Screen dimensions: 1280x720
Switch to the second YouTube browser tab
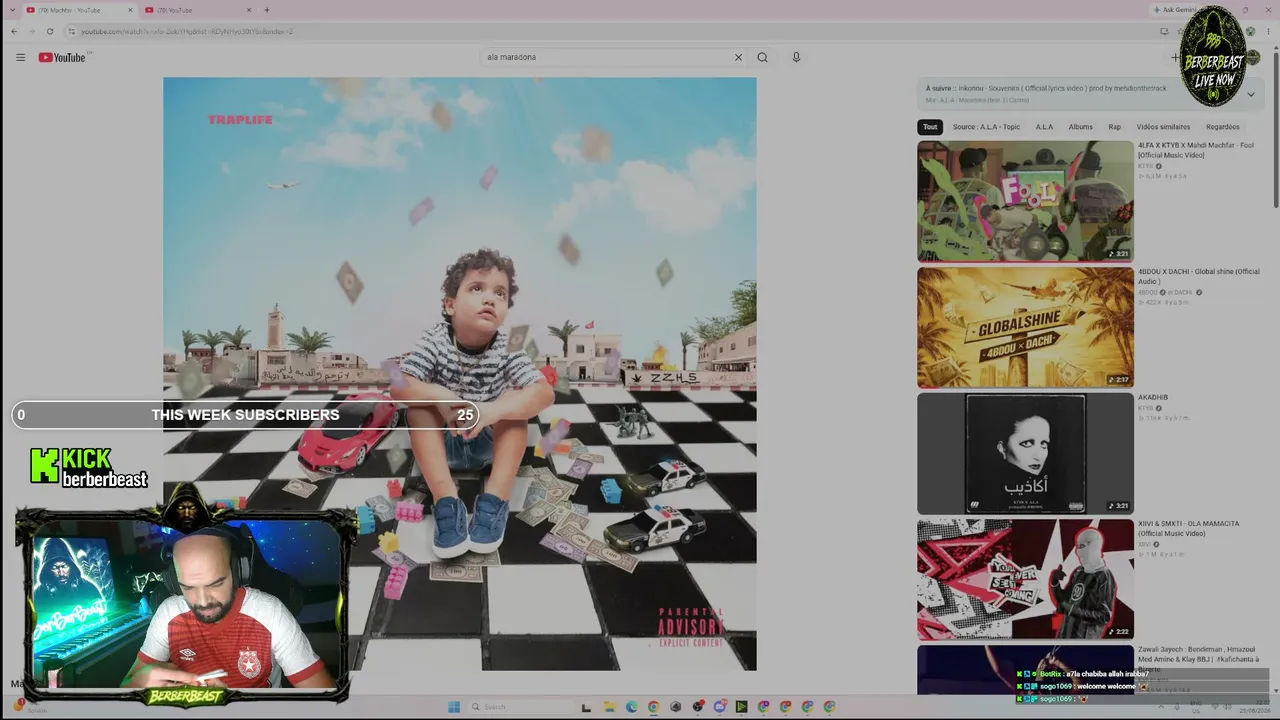[197, 10]
